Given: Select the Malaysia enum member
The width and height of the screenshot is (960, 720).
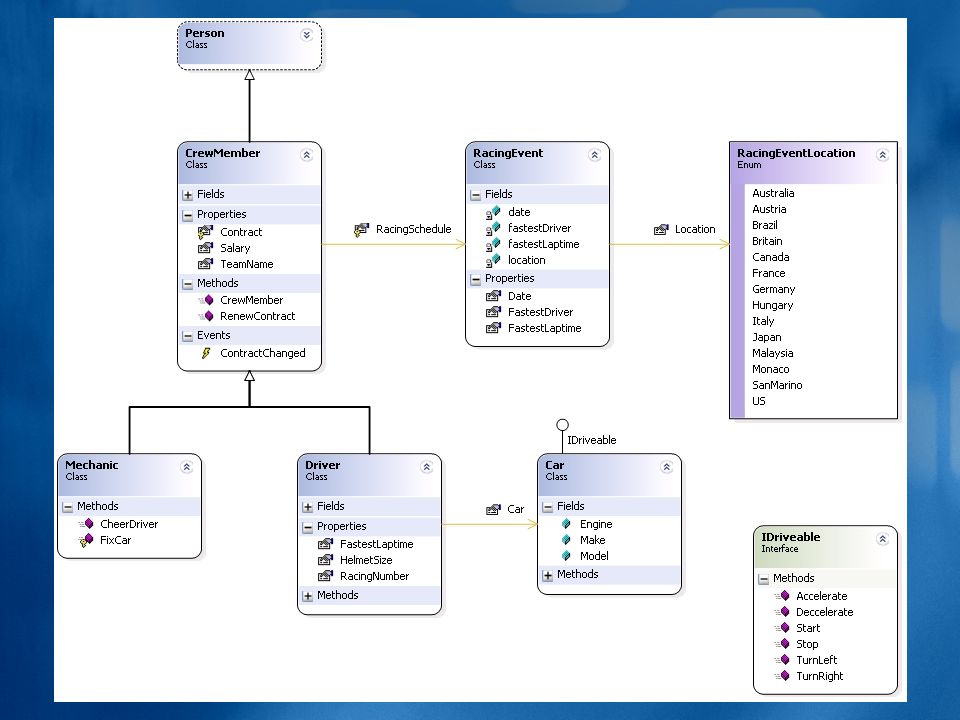Looking at the screenshot, I should (772, 353).
